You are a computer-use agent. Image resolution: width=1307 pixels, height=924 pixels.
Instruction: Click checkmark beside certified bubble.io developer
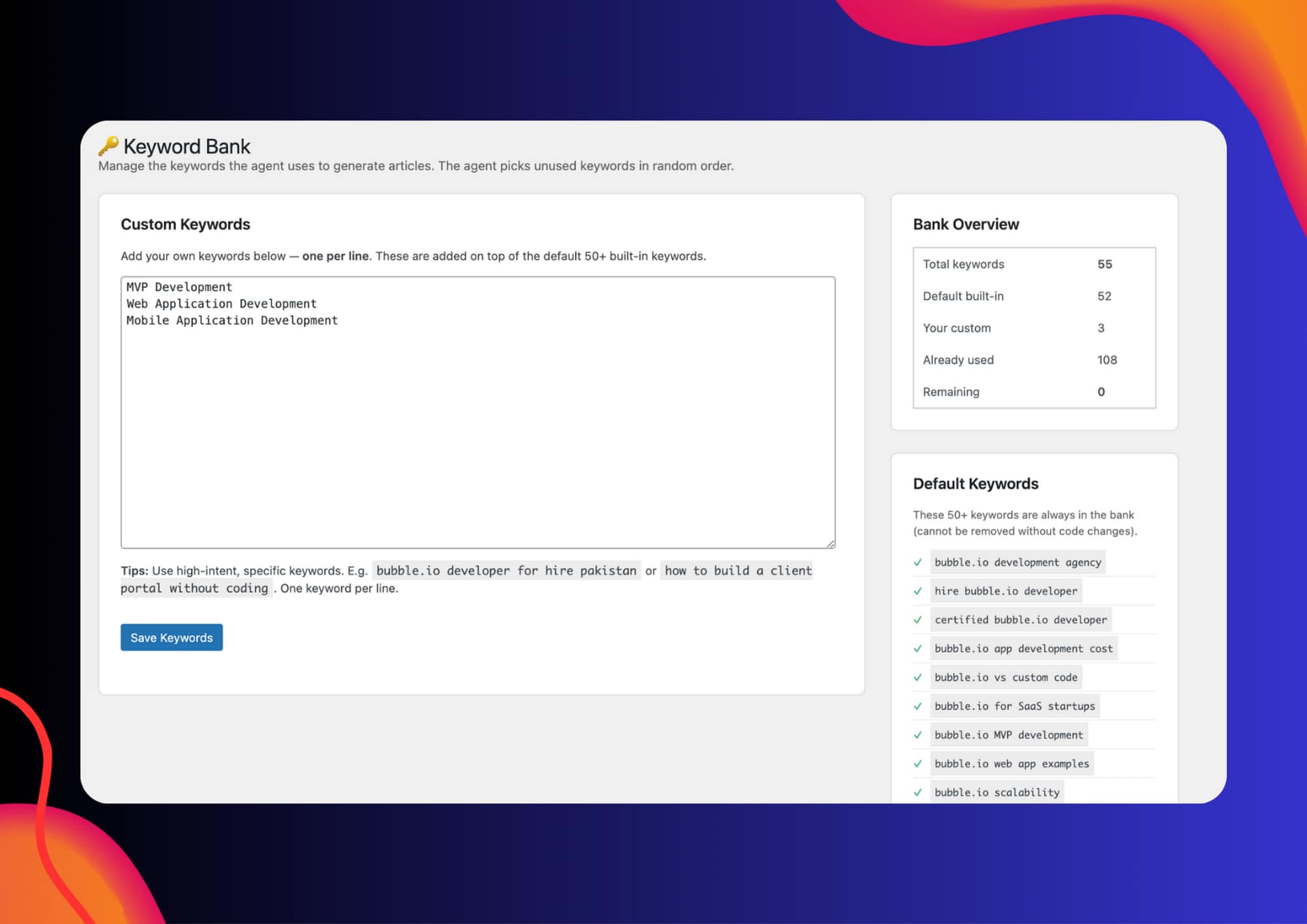(918, 620)
